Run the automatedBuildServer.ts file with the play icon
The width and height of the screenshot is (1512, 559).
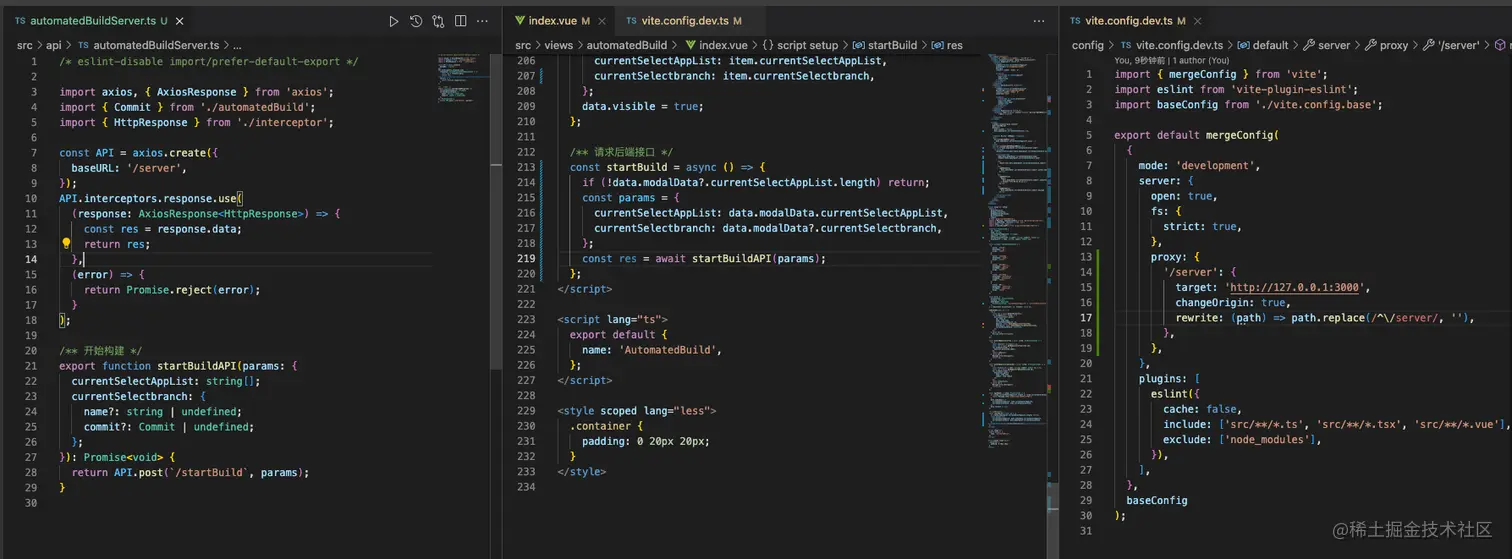[394, 21]
